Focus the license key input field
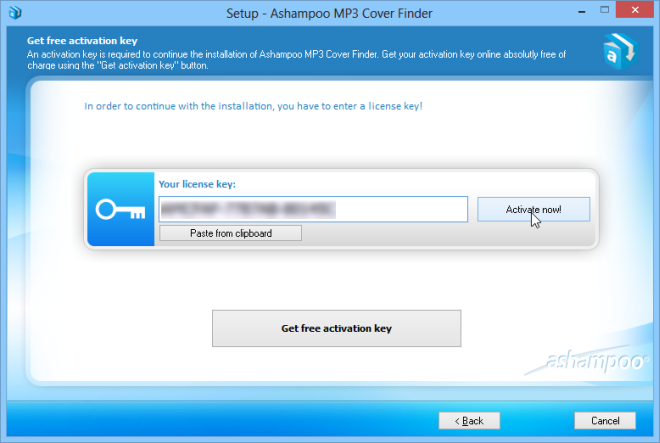660x443 pixels. tap(313, 209)
